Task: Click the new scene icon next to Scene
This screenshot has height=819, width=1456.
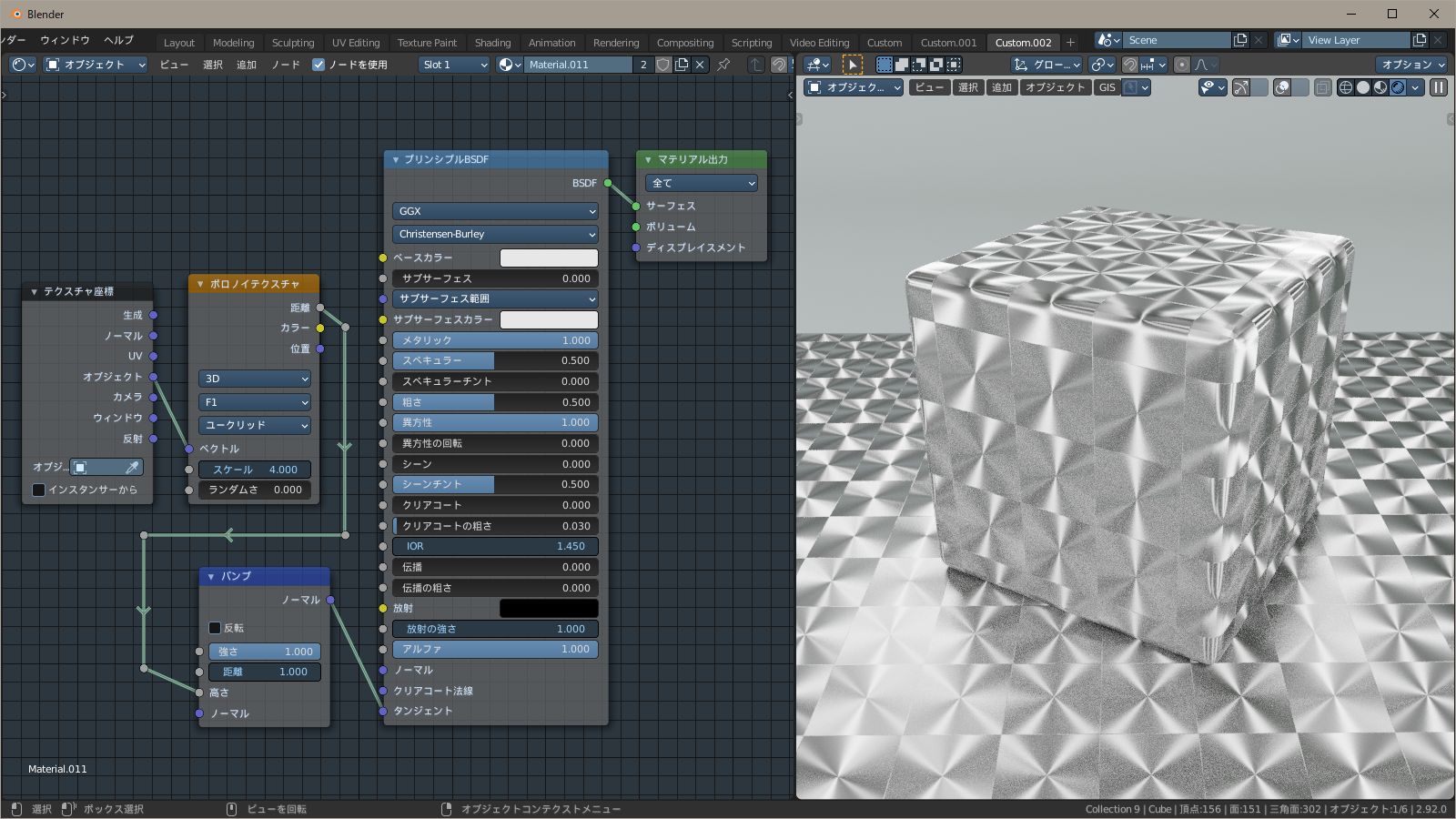Action: tap(1240, 40)
